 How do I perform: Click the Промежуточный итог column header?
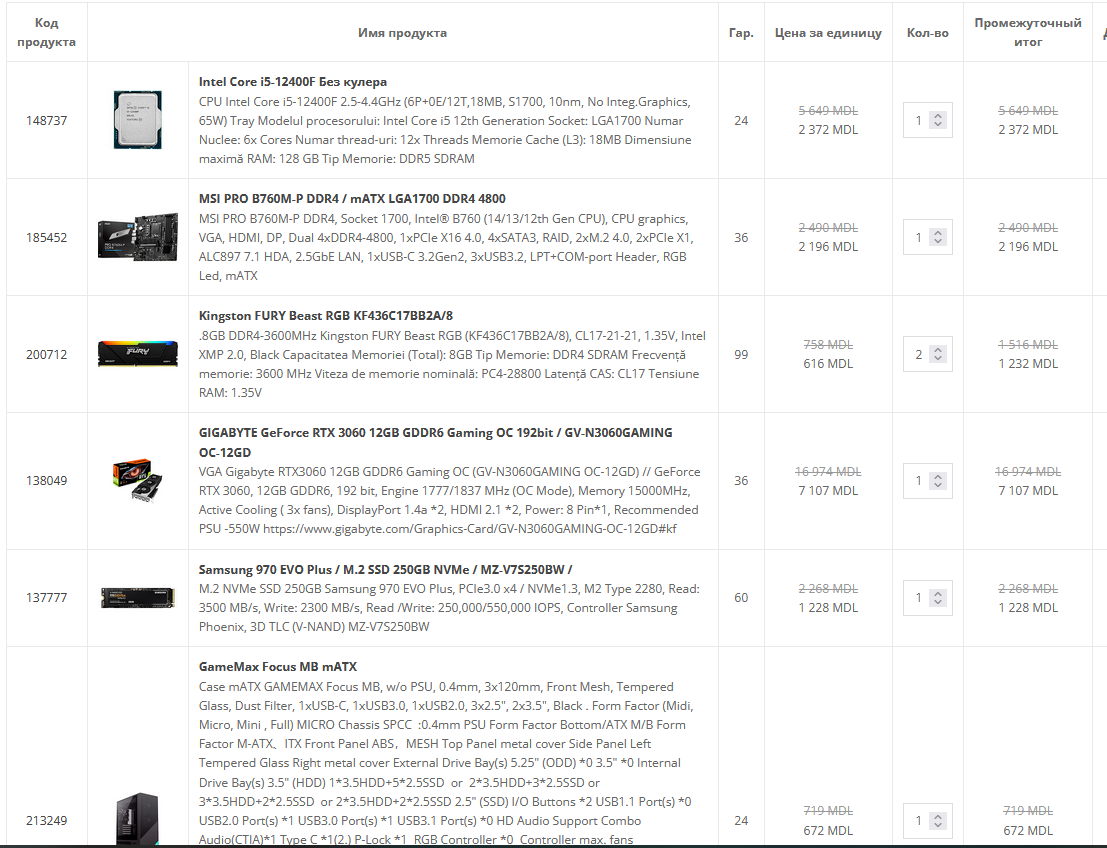click(x=1028, y=32)
